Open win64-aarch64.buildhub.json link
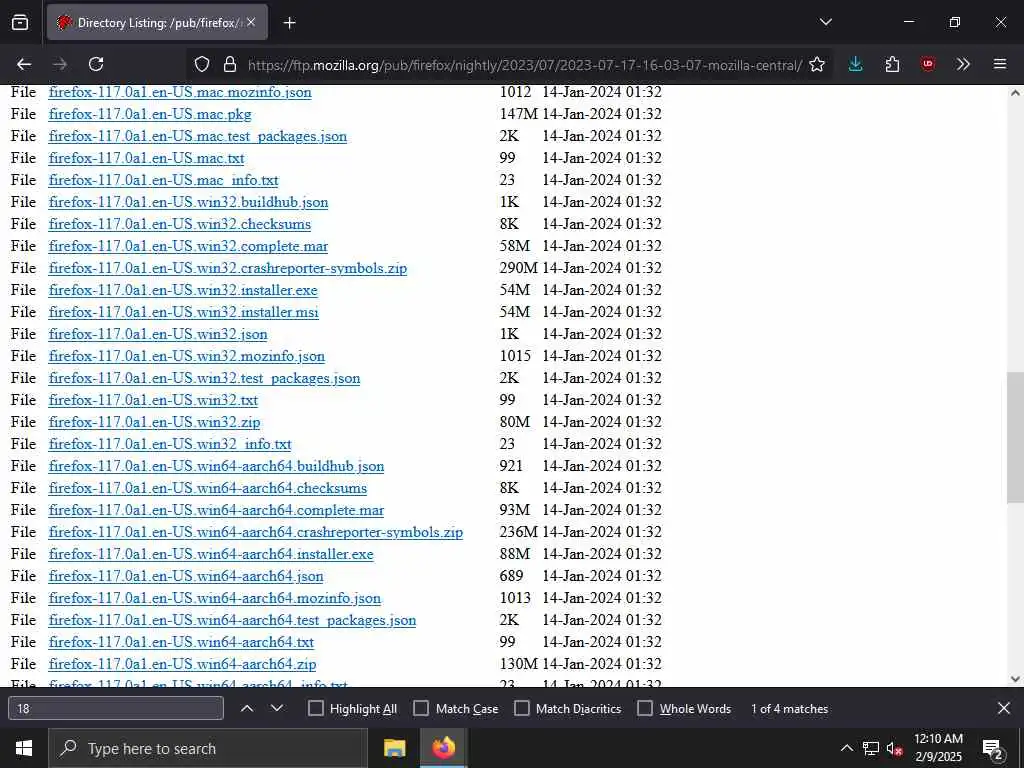Screen dimensions: 1024x768 pos(216,466)
